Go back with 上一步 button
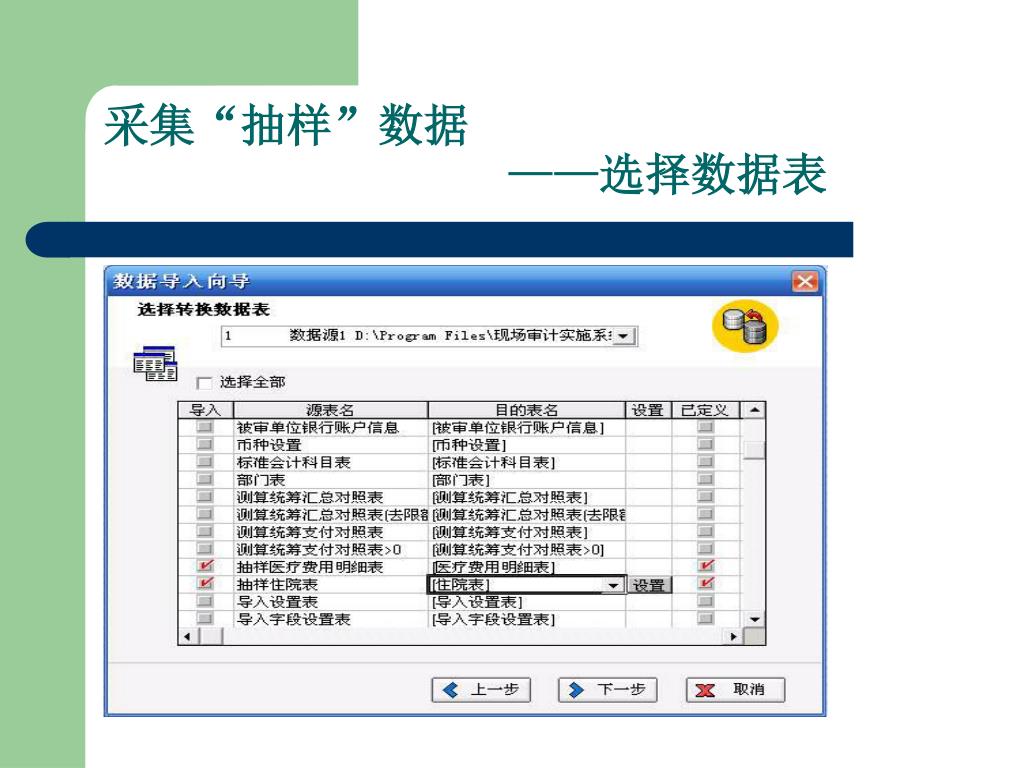1024x768 pixels. [x=481, y=690]
